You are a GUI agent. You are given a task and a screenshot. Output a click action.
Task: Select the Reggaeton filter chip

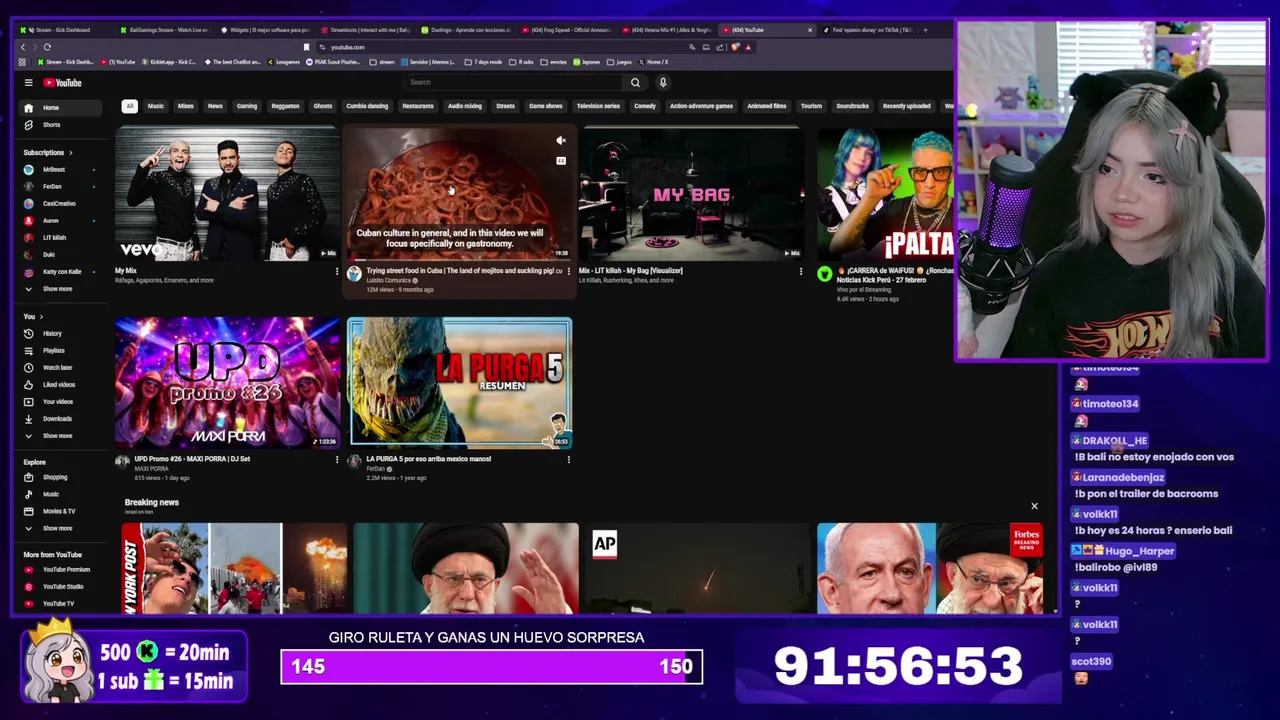coord(285,106)
